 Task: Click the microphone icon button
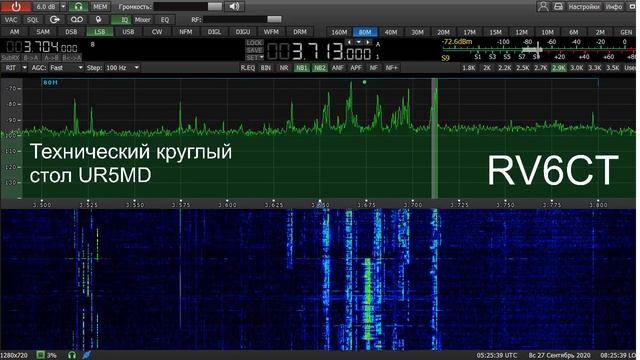(x=98, y=20)
